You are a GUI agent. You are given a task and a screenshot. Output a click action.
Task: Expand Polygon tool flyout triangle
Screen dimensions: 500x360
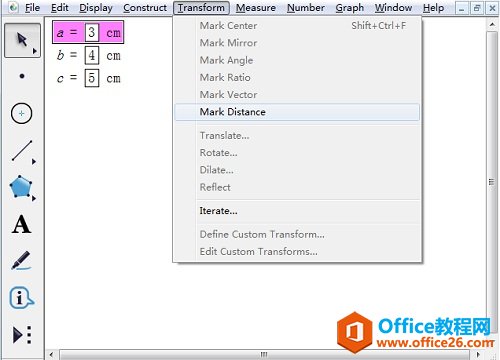34,199
